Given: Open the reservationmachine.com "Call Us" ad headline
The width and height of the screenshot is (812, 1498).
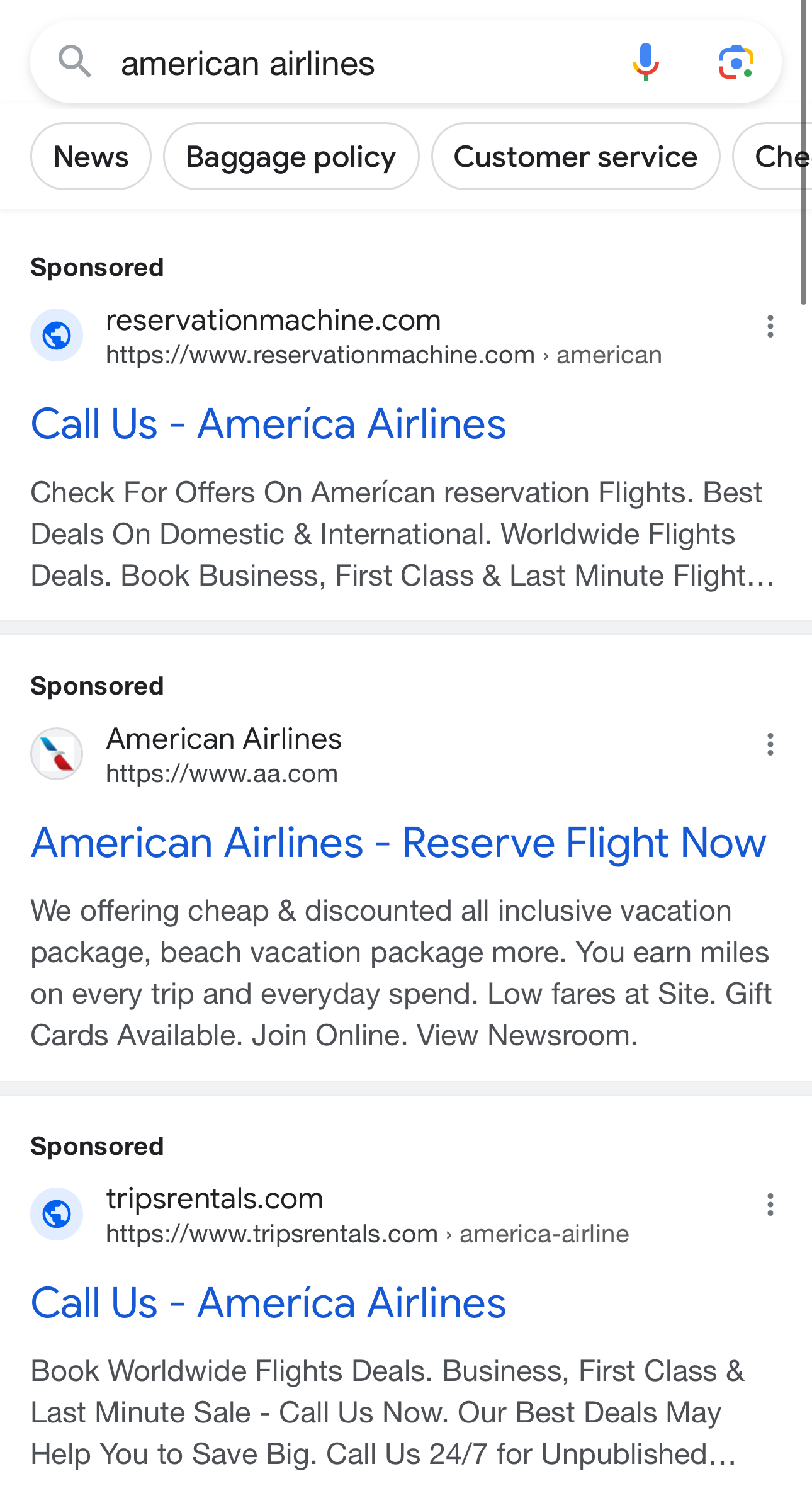Looking at the screenshot, I should pyautogui.click(x=268, y=424).
